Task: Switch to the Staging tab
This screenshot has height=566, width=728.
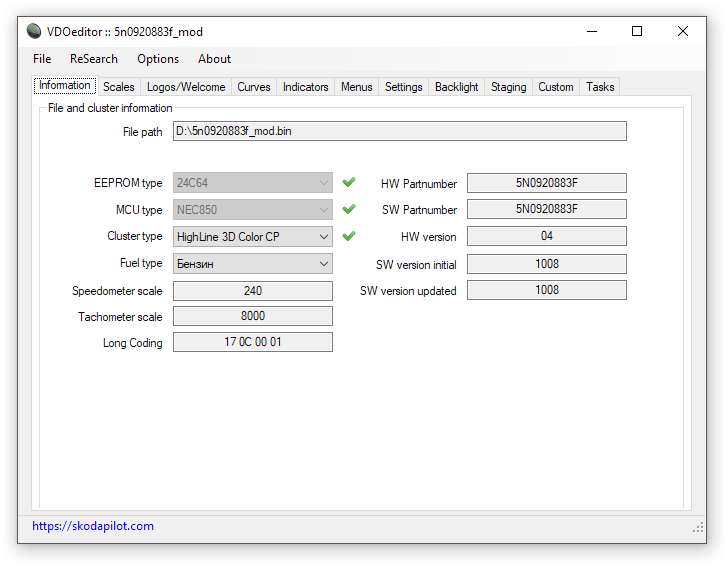Action: (508, 87)
